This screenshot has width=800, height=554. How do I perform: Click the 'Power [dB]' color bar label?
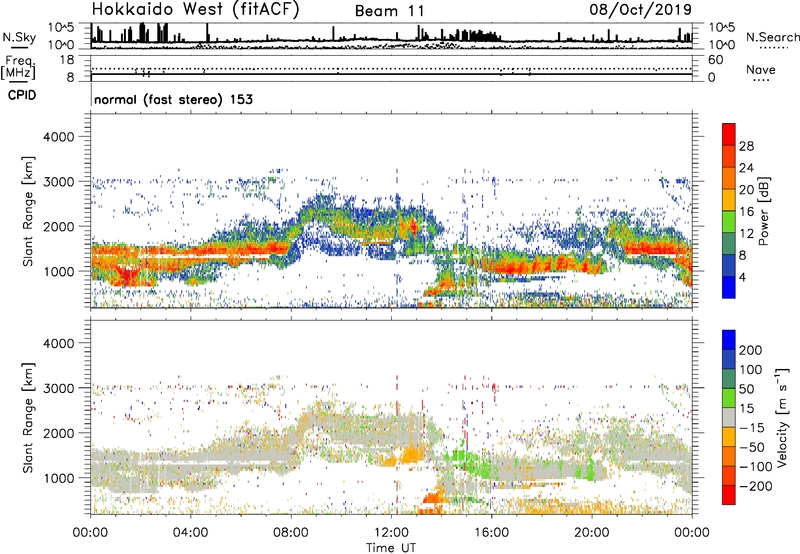pos(763,211)
